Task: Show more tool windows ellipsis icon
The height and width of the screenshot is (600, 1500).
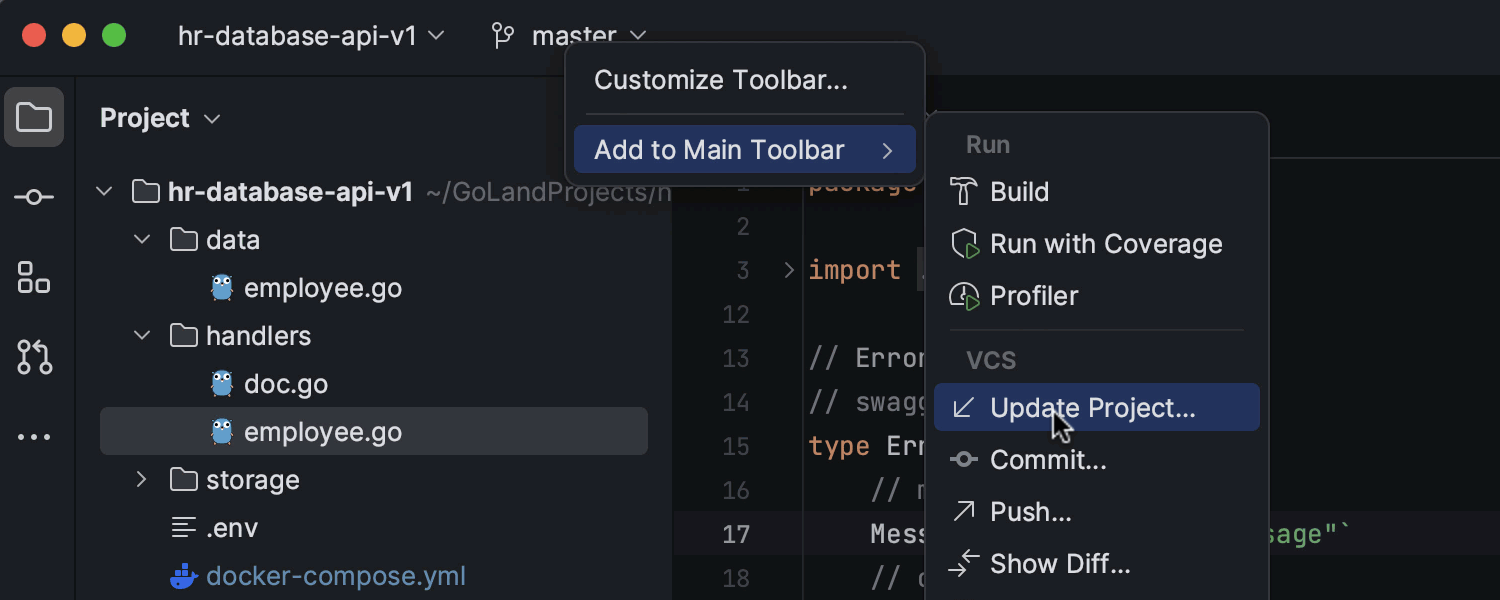Action: coord(34,437)
